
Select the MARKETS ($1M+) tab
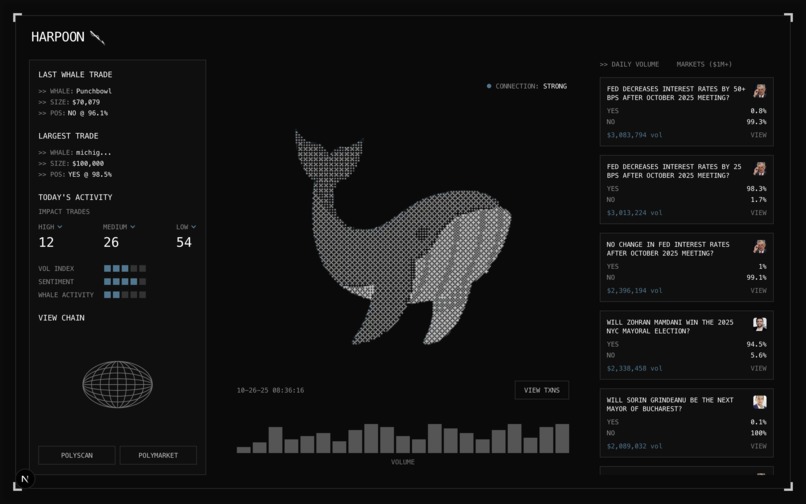pyautogui.click(x=704, y=64)
